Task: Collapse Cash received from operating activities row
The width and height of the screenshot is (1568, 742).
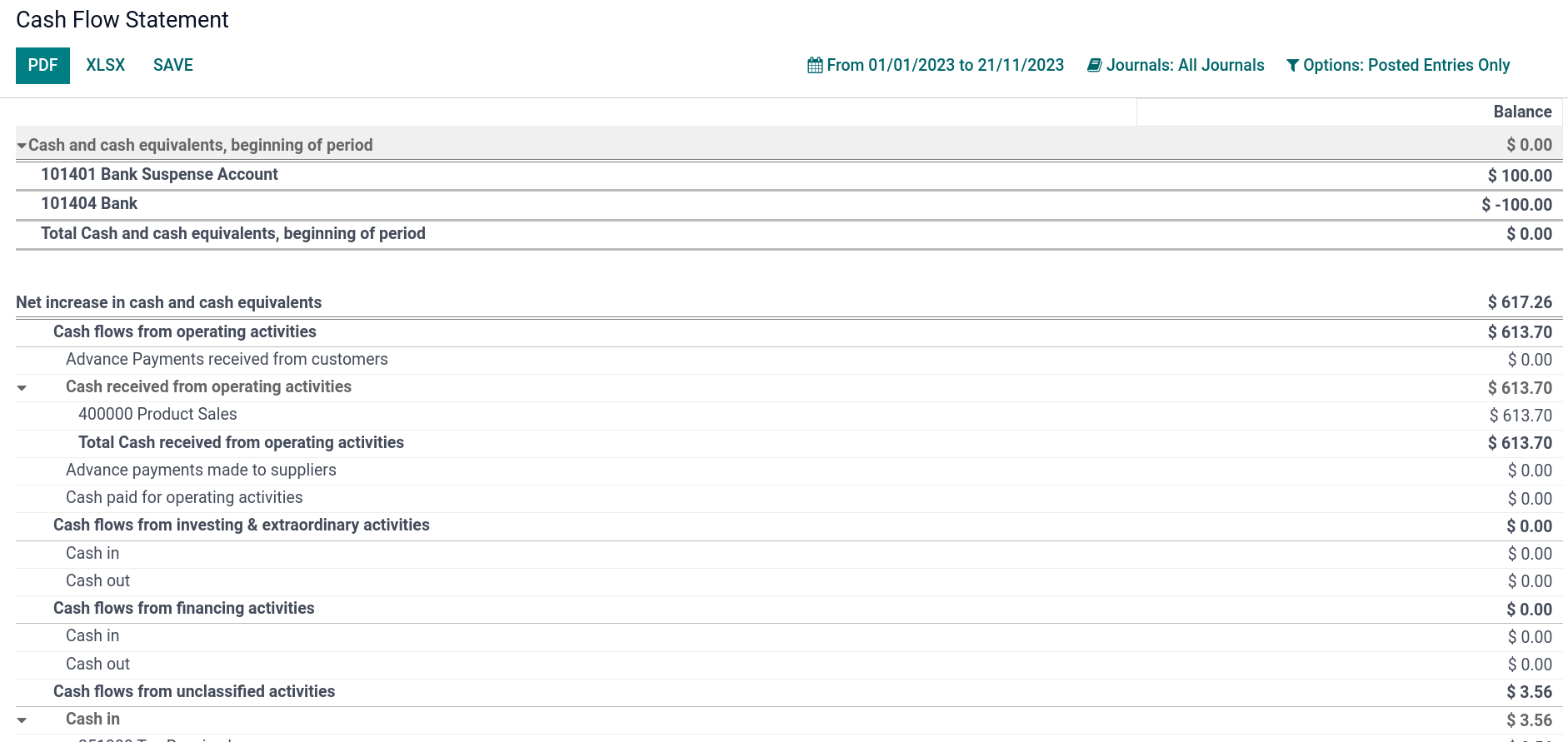Action: coord(22,387)
